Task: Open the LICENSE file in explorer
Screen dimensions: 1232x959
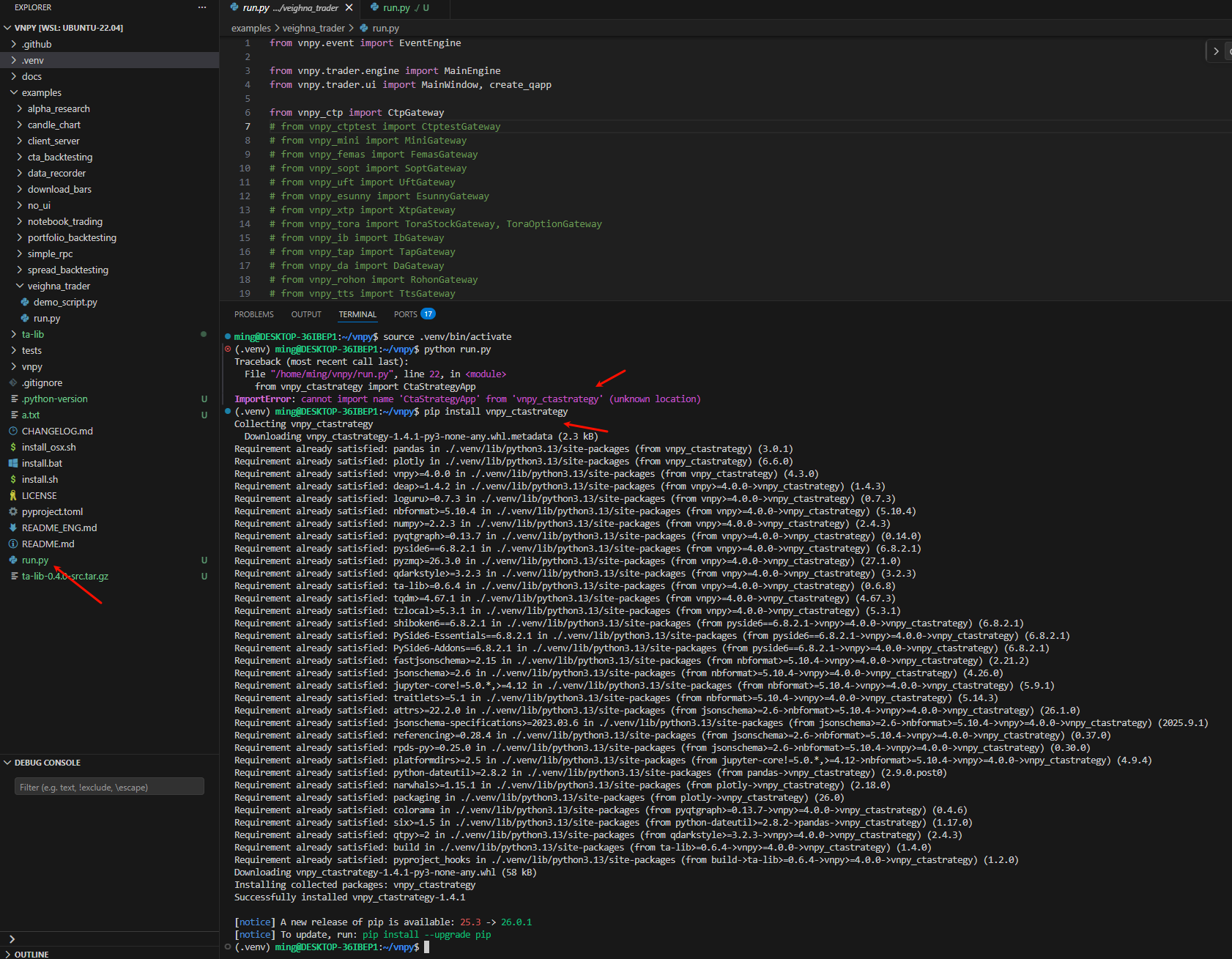Action: tap(39, 495)
